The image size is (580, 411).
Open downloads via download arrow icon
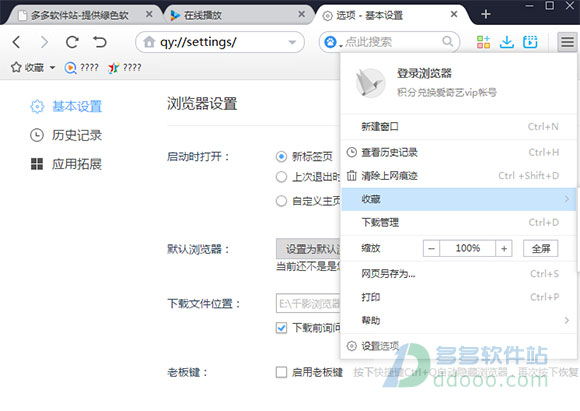pyautogui.click(x=506, y=42)
